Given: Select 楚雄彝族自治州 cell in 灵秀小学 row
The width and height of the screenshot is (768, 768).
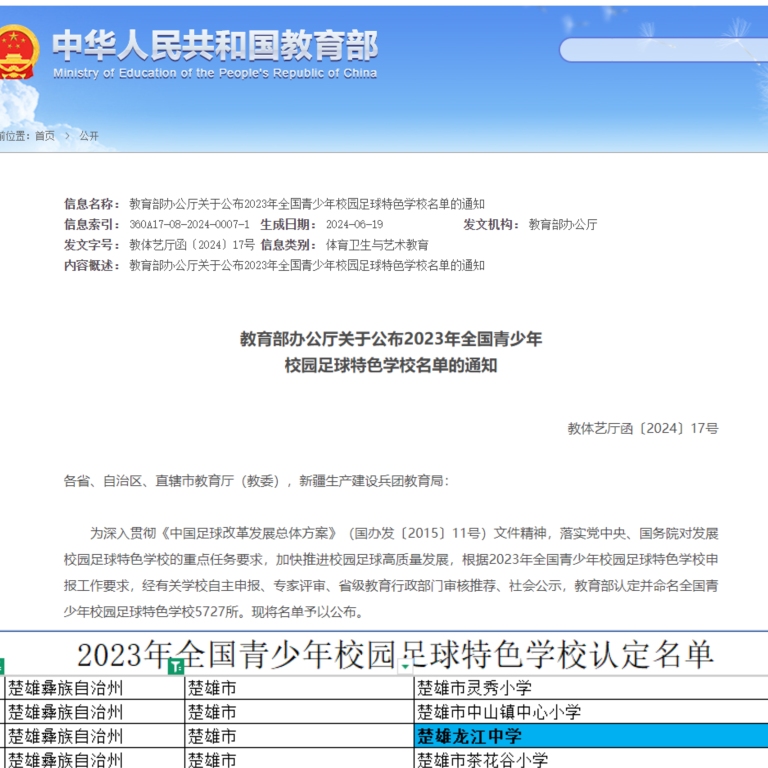Looking at the screenshot, I should 95,688.
